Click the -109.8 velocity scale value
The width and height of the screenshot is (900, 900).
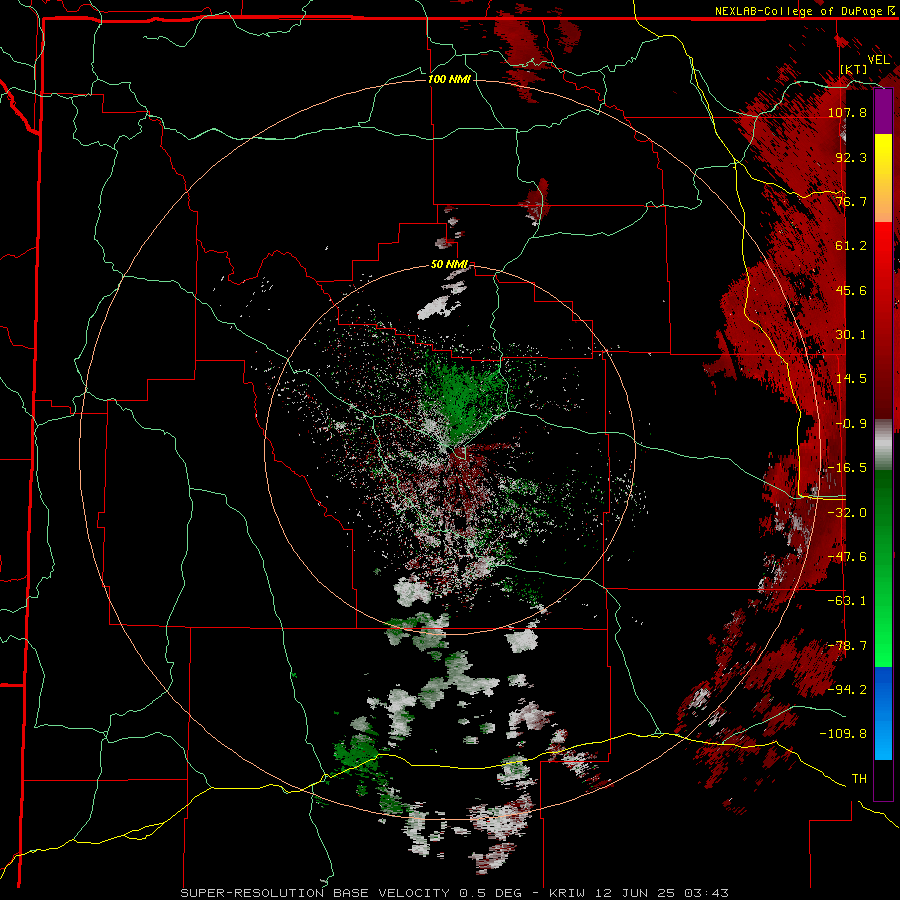pos(843,734)
